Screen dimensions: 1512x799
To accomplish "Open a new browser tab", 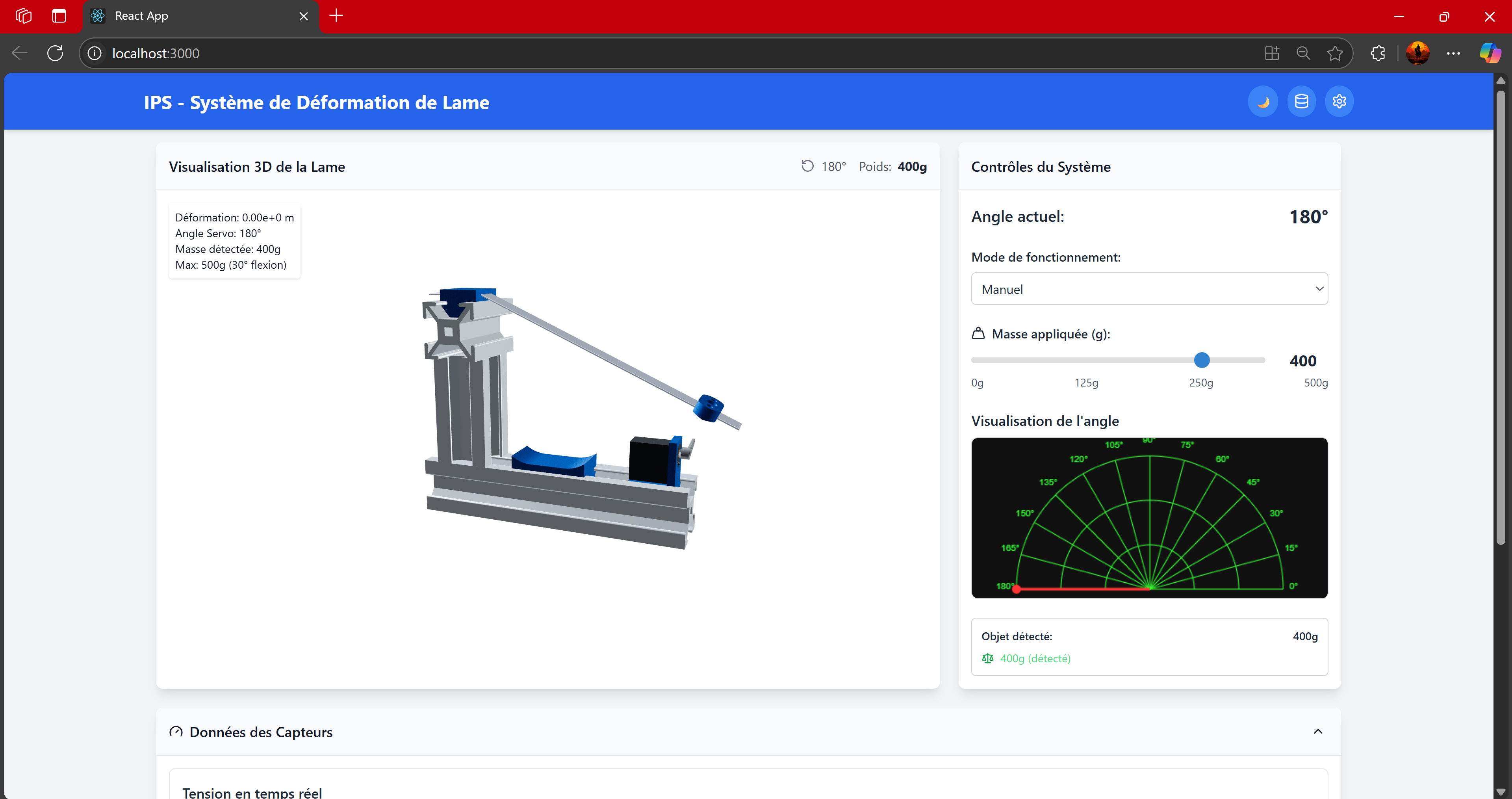I will pos(336,16).
